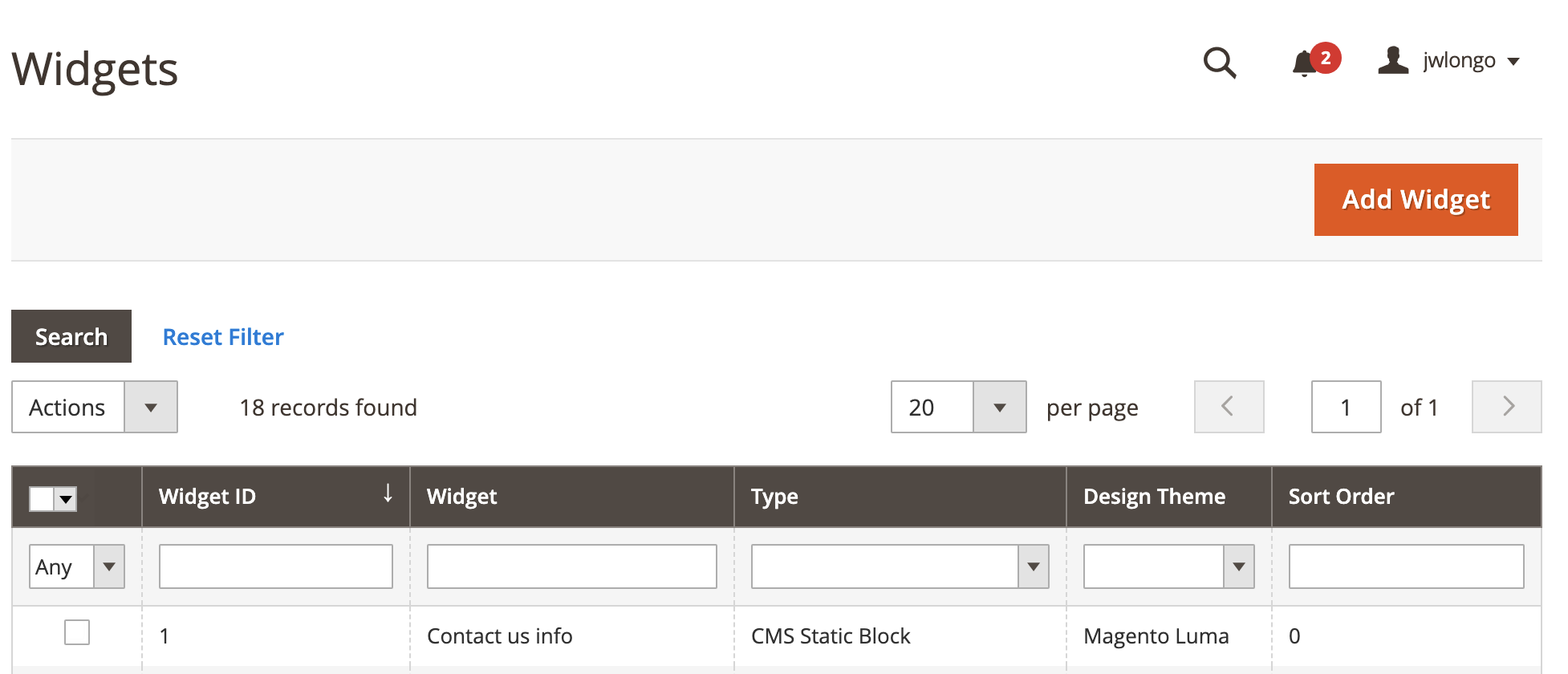This screenshot has width=1568, height=674.
Task: Tick the checkbox for widget 1 row
Action: pos(77,632)
